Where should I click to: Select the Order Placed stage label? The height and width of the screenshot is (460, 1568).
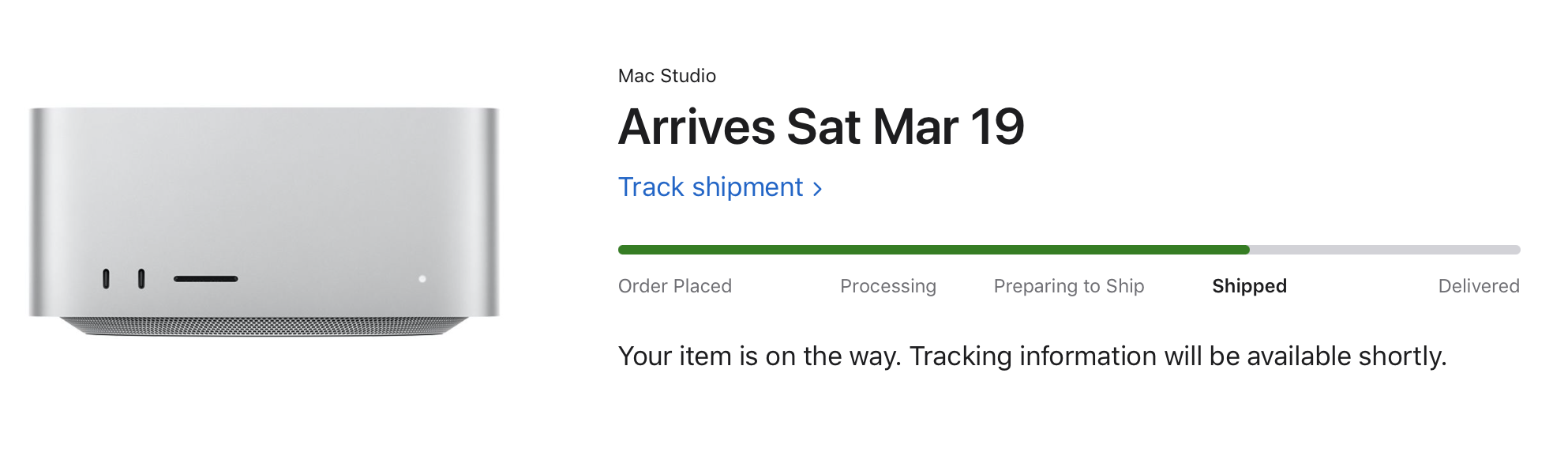674,286
